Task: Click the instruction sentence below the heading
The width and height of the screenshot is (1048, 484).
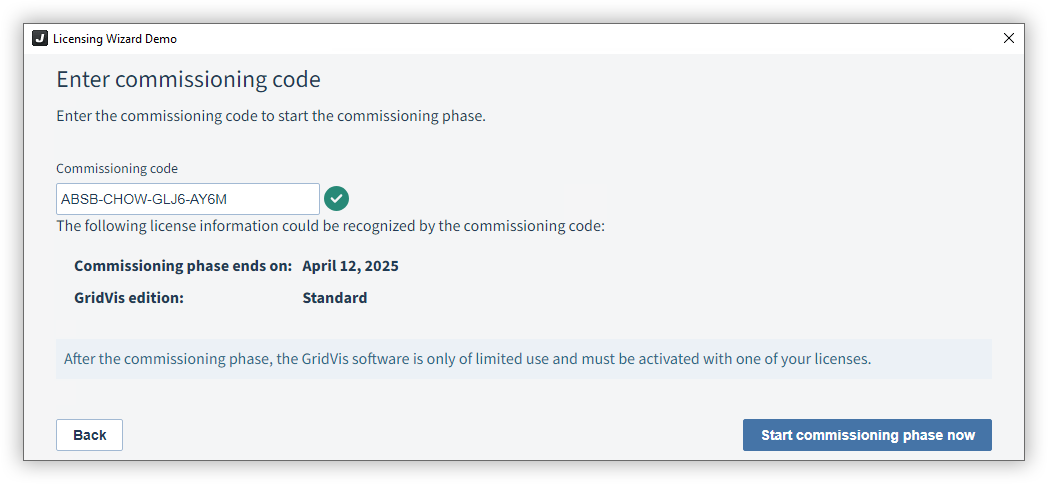Action: coord(271,116)
